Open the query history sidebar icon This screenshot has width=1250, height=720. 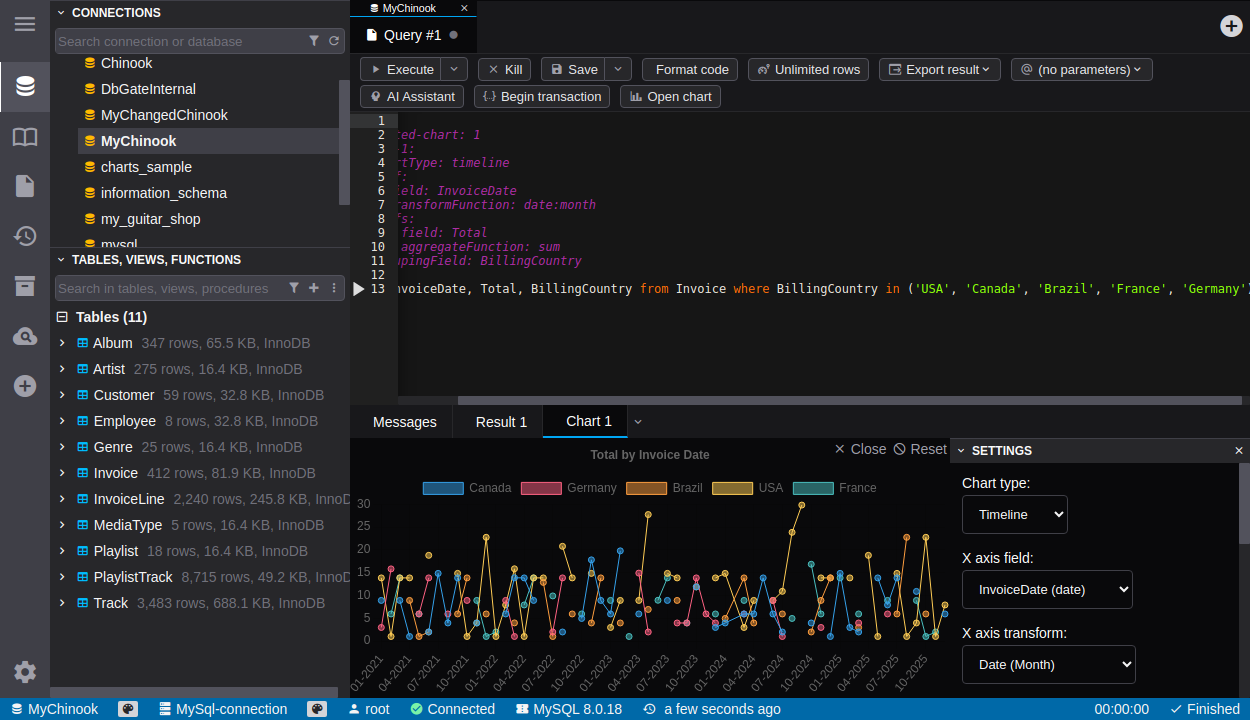click(25, 236)
